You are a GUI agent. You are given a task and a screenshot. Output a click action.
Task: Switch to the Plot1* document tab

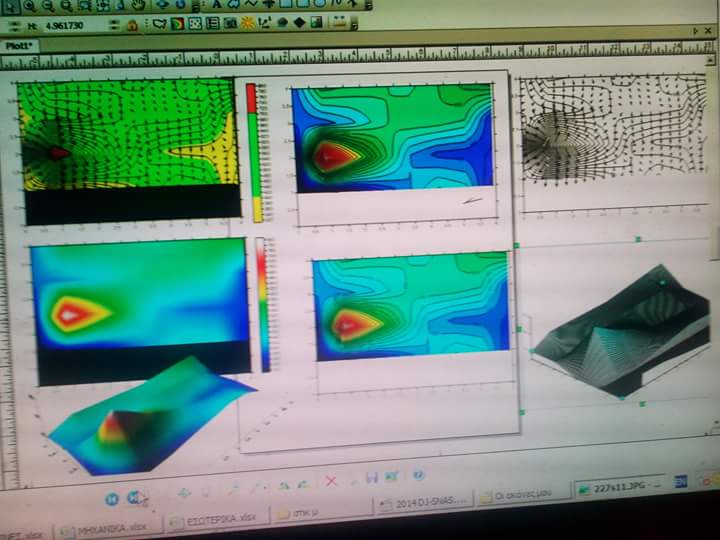pos(20,46)
